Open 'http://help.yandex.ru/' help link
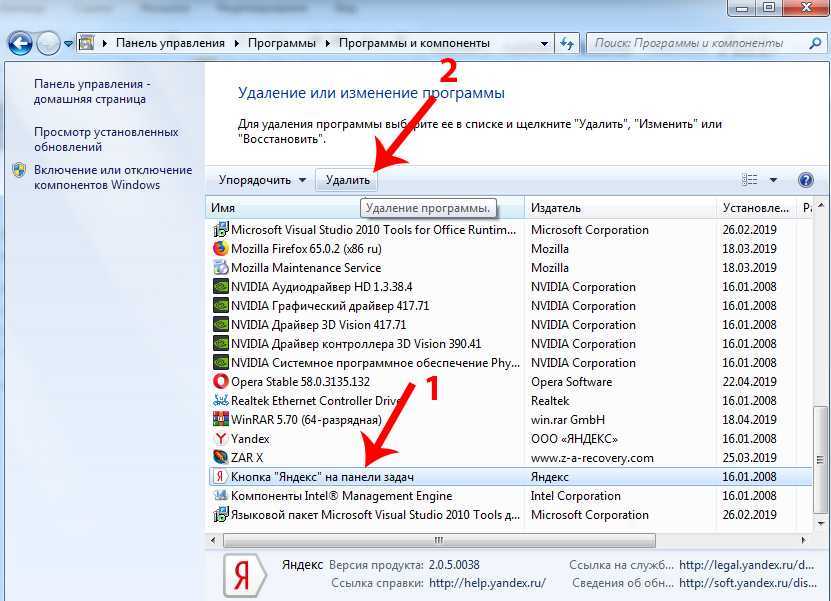The image size is (831, 601). (487, 583)
